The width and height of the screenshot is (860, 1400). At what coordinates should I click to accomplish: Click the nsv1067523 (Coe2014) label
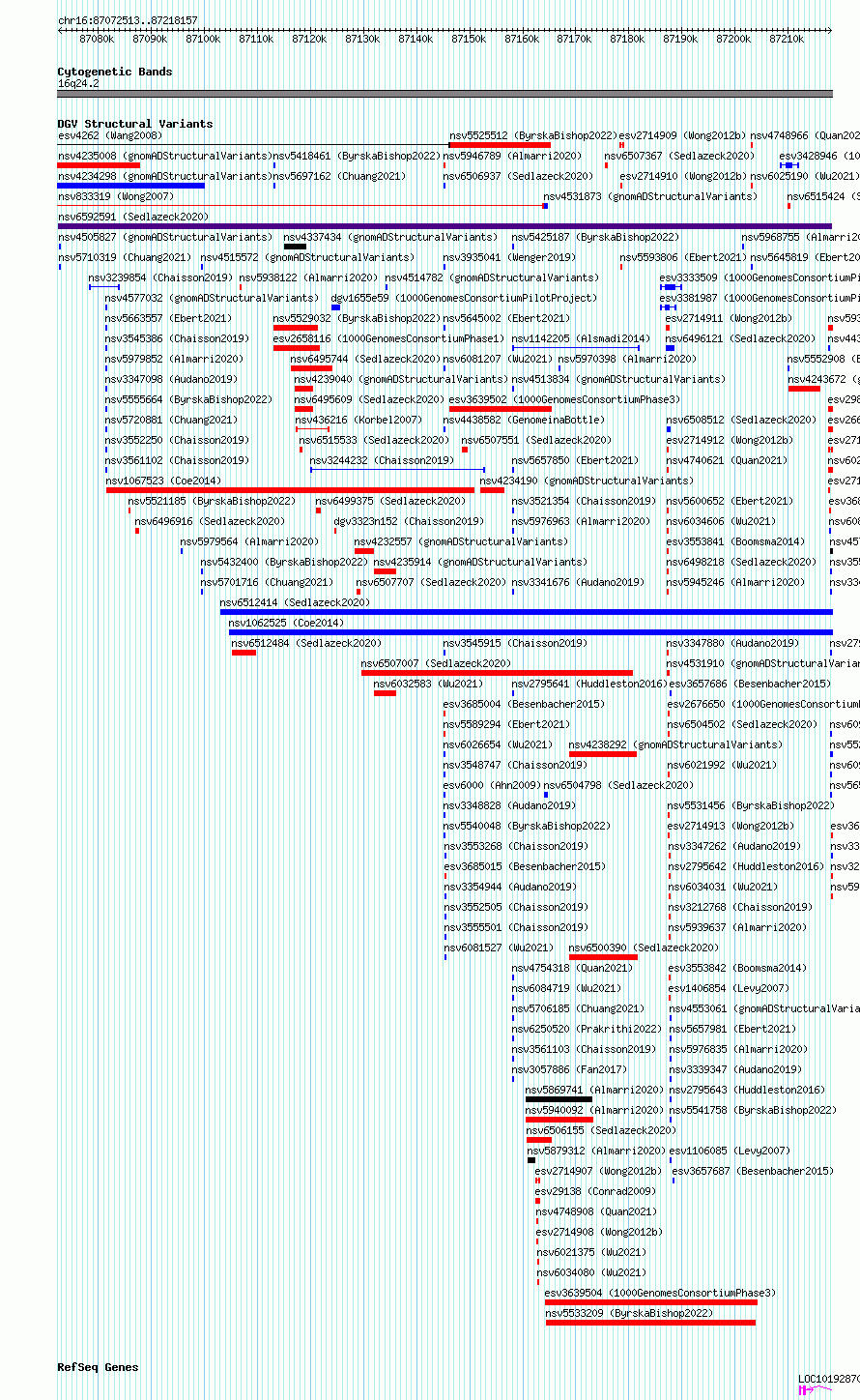(x=163, y=481)
